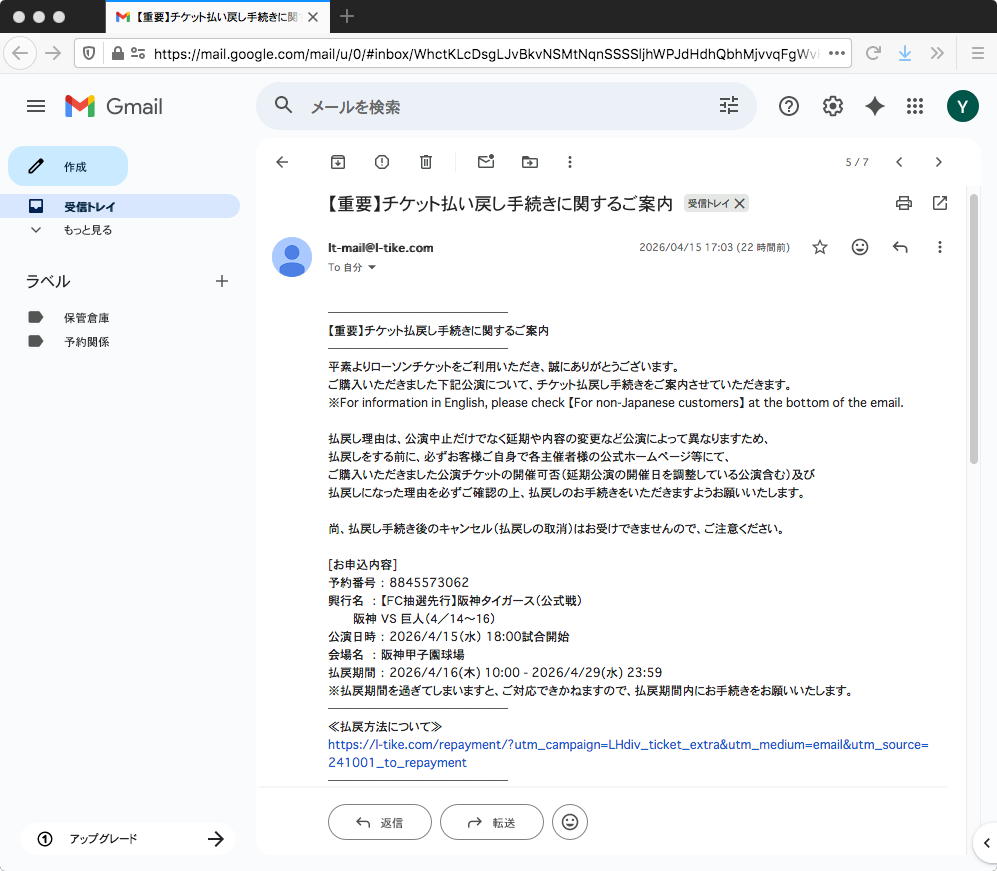Viewport: 997px width, 871px height.
Task: Open the Google apps grid
Action: click(914, 106)
